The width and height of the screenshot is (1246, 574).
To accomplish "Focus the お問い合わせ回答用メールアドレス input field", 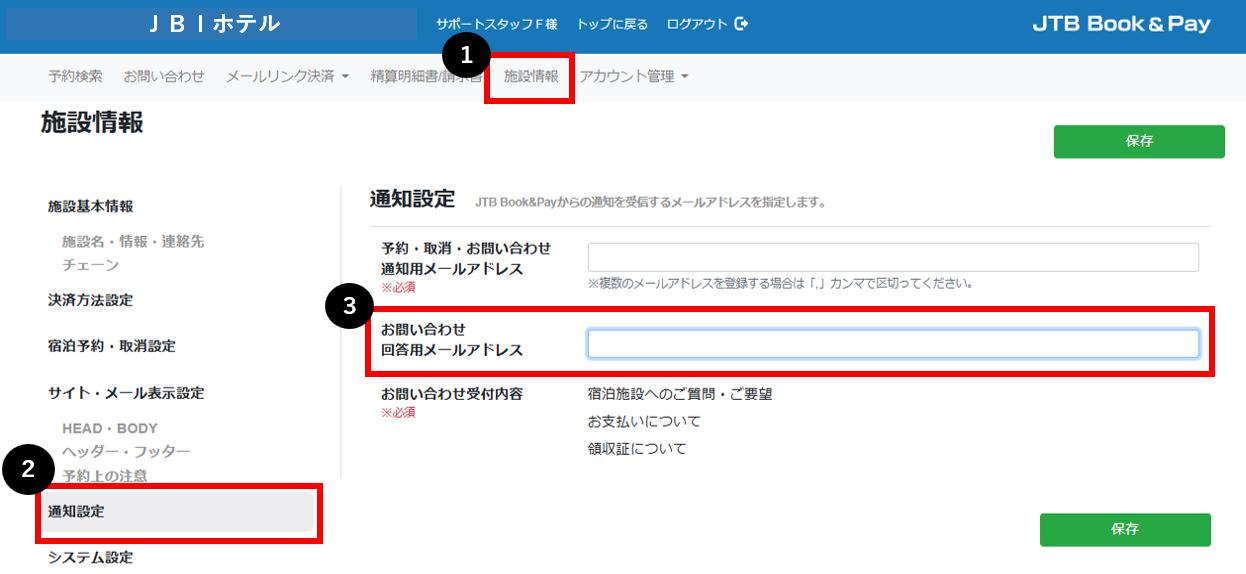I will coord(893,343).
